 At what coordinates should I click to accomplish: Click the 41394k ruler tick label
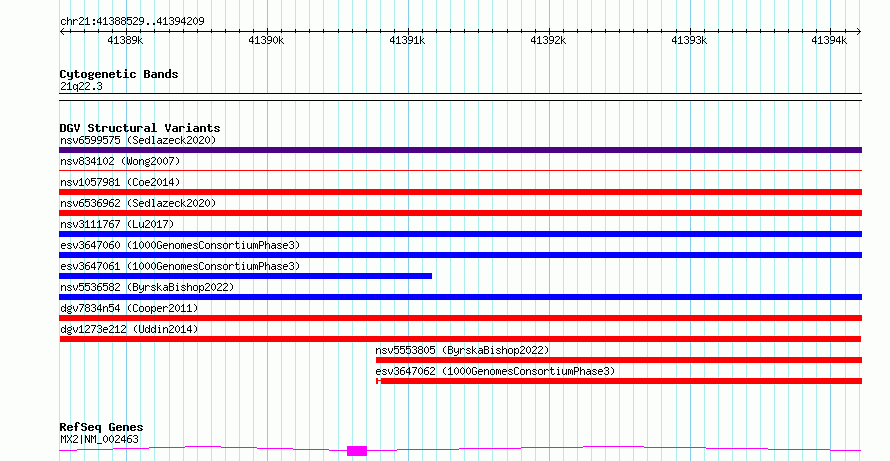coord(829,40)
